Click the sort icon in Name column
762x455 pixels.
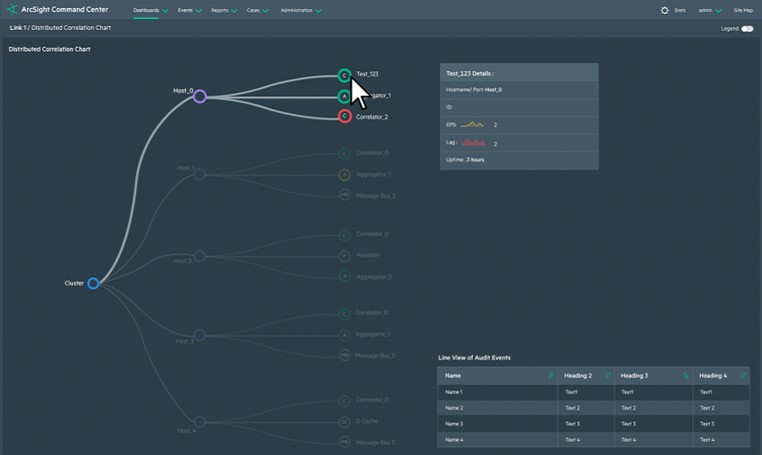click(550, 375)
